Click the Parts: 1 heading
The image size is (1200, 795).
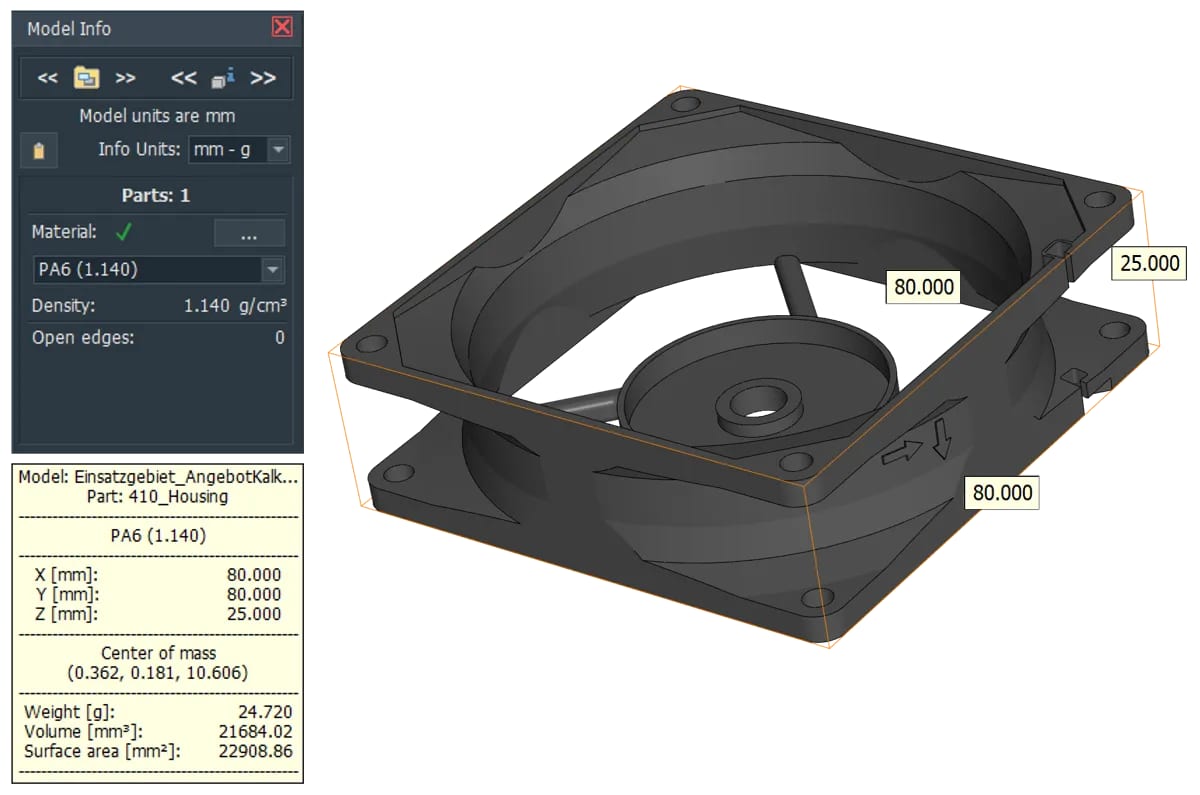(x=157, y=196)
